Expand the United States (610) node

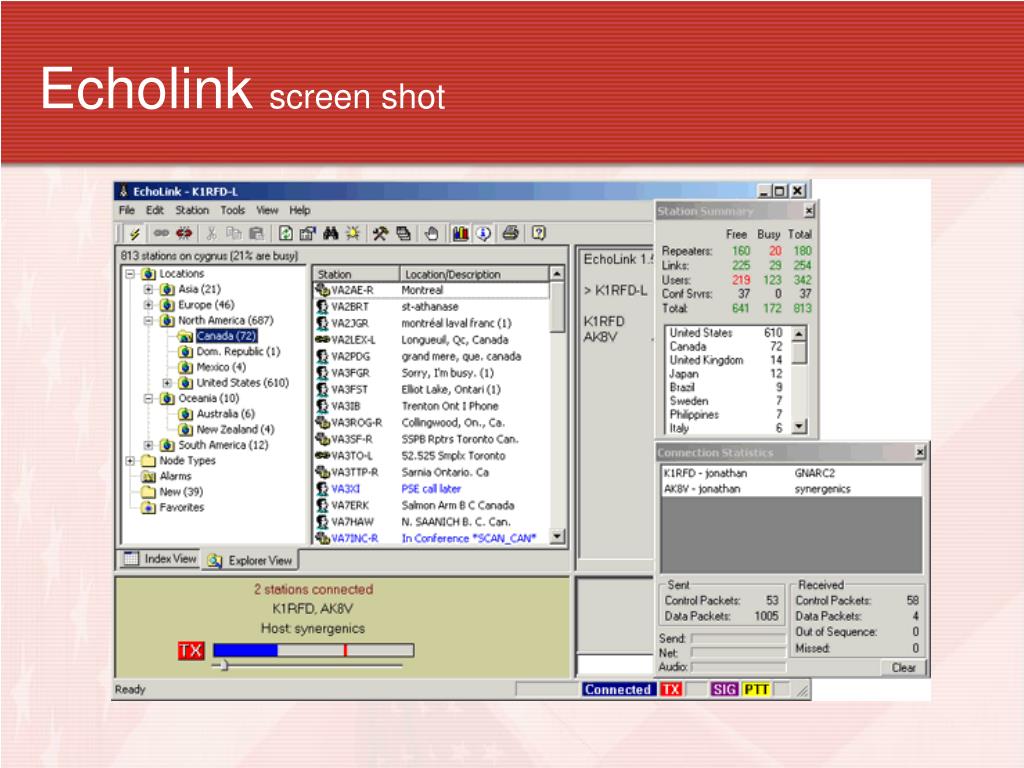pos(167,383)
